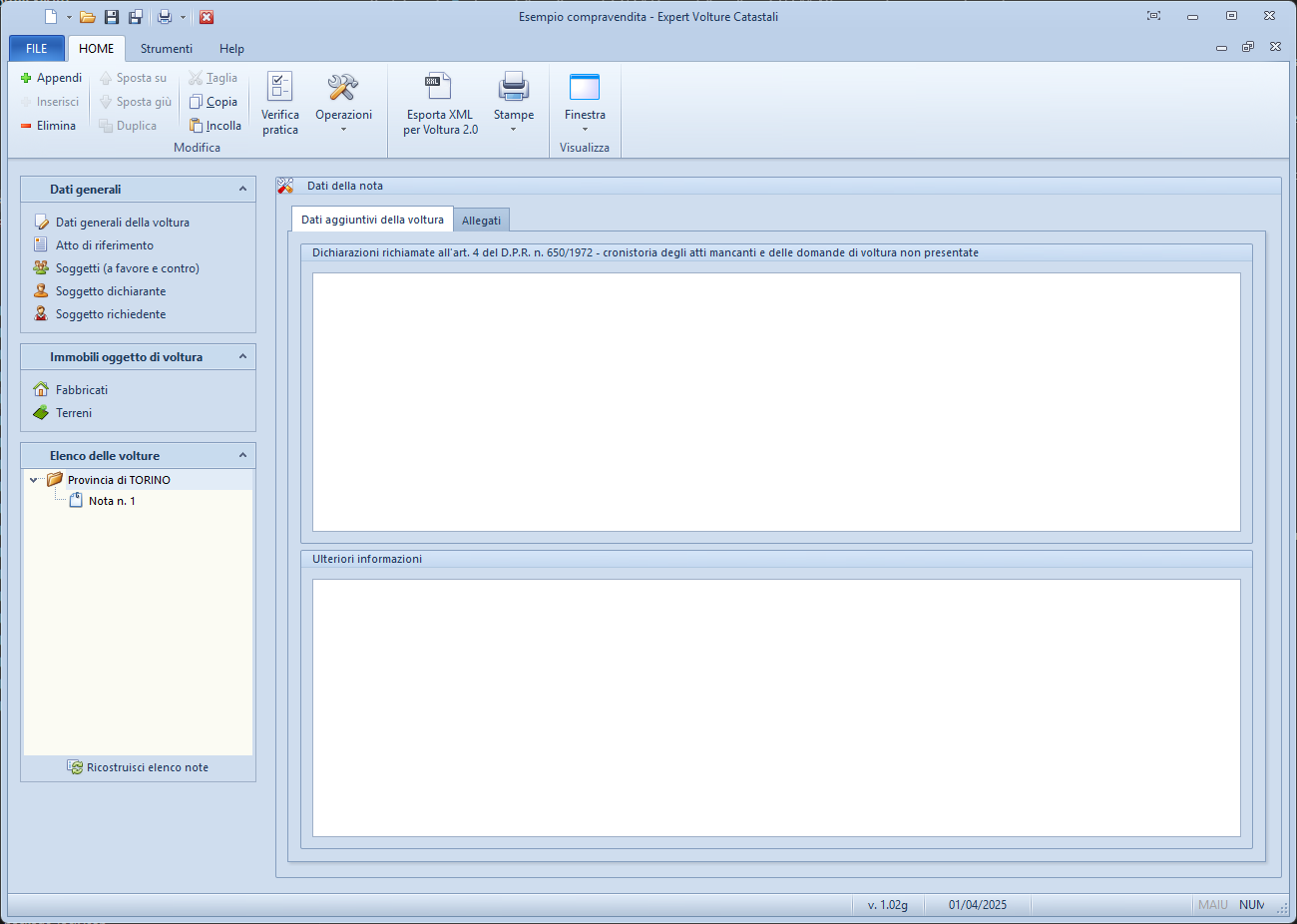Select Provincia di TORINO in the tree
The image size is (1297, 924).
pyautogui.click(x=119, y=480)
